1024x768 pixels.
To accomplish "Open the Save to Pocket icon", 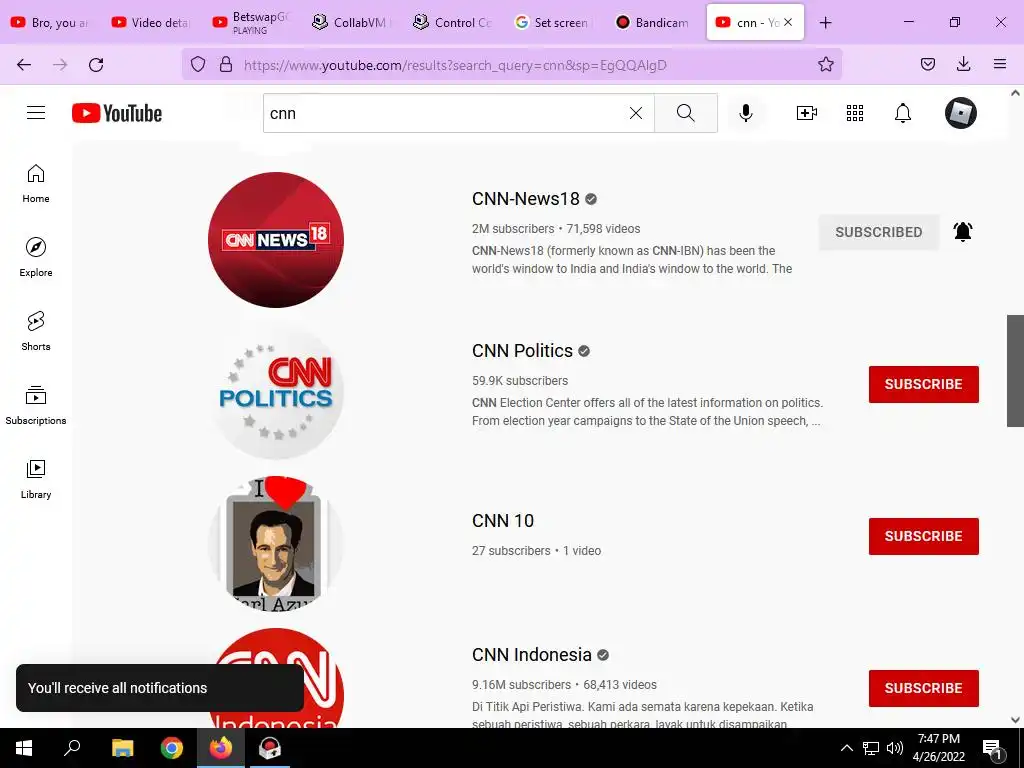I will pyautogui.click(x=927, y=64).
